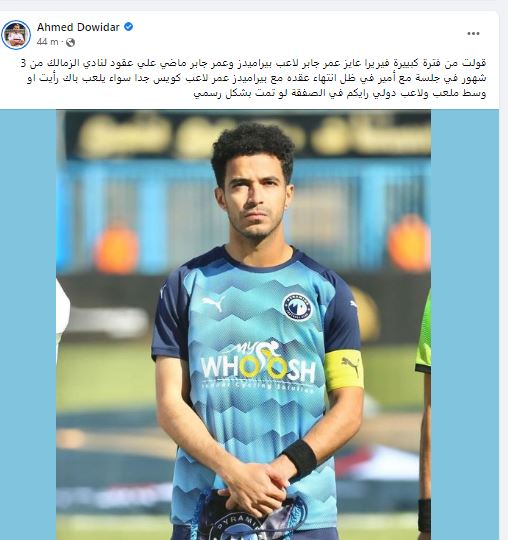Viewport: 508px width, 540px height.
Task: Click the first line of Arabic post text
Action: tap(253, 63)
